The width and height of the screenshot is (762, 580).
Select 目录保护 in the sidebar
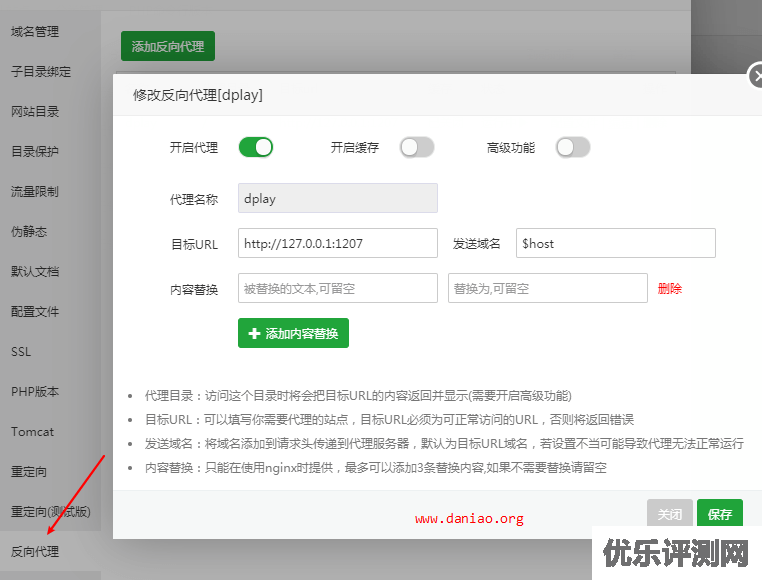pos(35,152)
